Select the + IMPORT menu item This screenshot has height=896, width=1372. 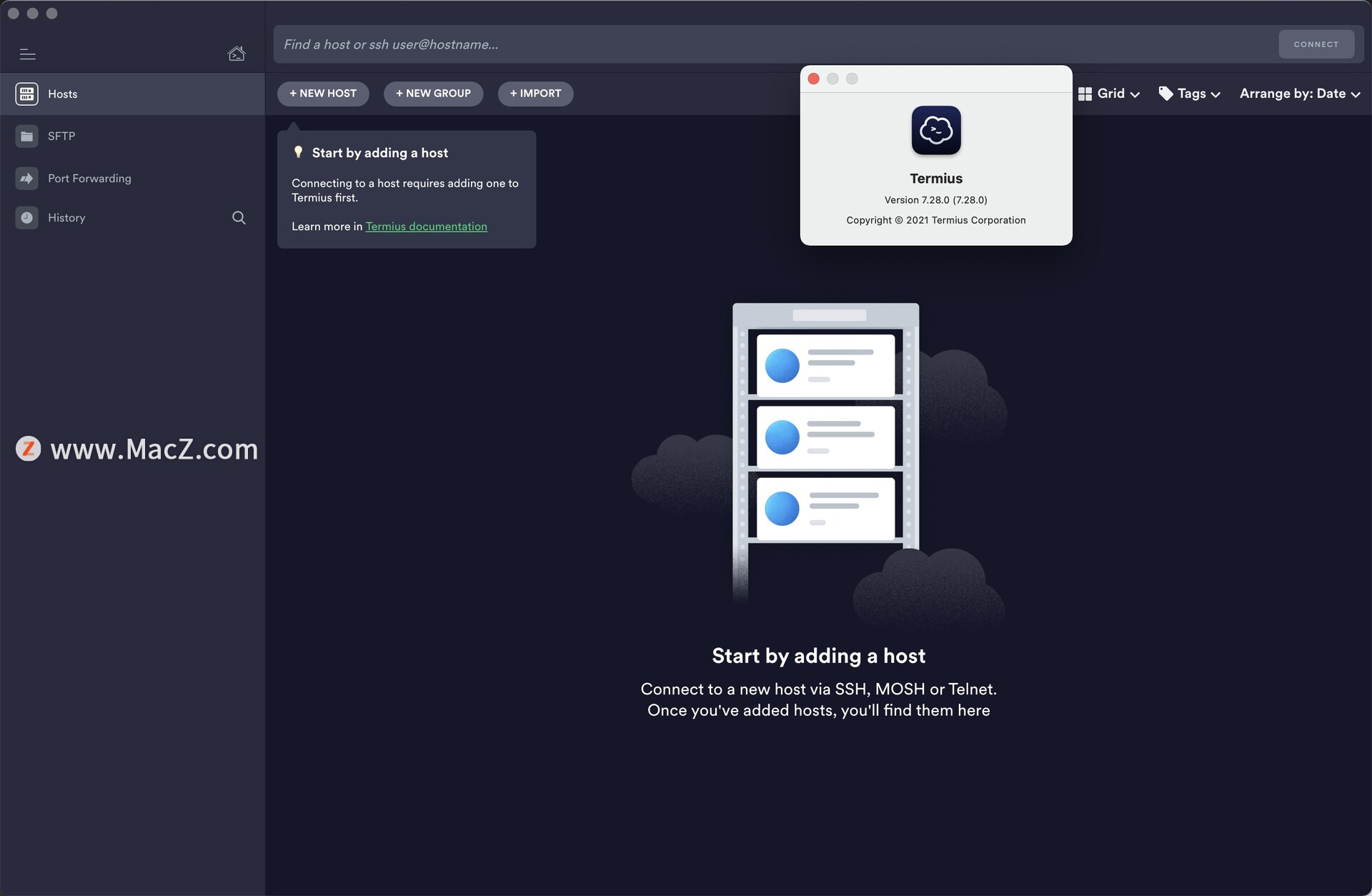pyautogui.click(x=535, y=93)
